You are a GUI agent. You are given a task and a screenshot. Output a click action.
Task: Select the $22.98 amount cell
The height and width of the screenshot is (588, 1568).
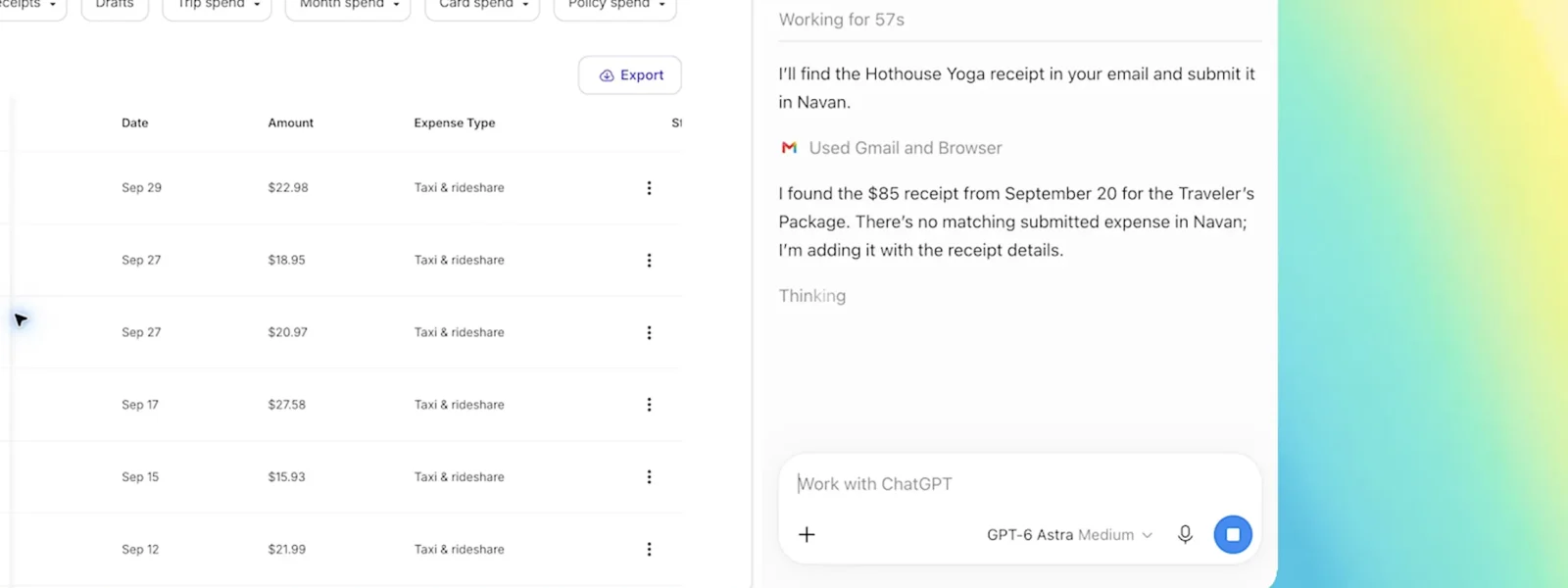click(x=288, y=188)
